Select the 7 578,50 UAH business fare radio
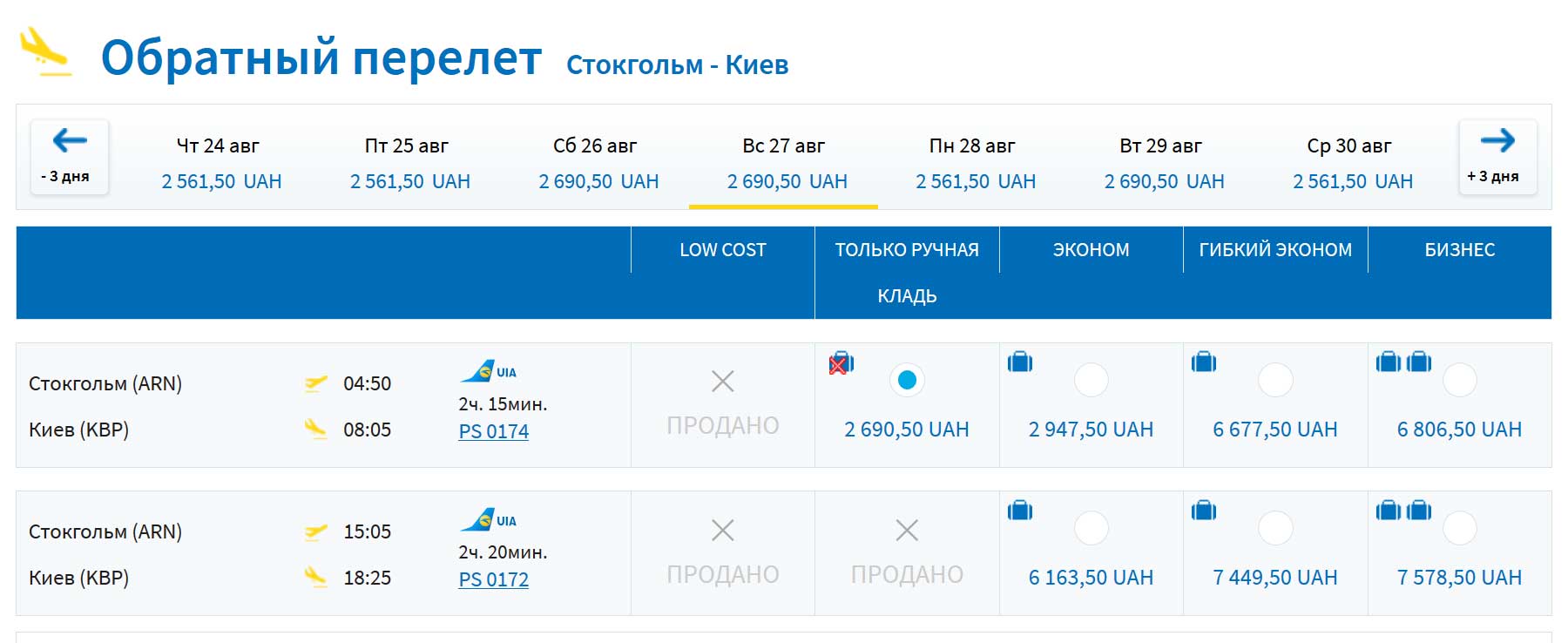Screen dimensions: 1568x643 click(1460, 528)
